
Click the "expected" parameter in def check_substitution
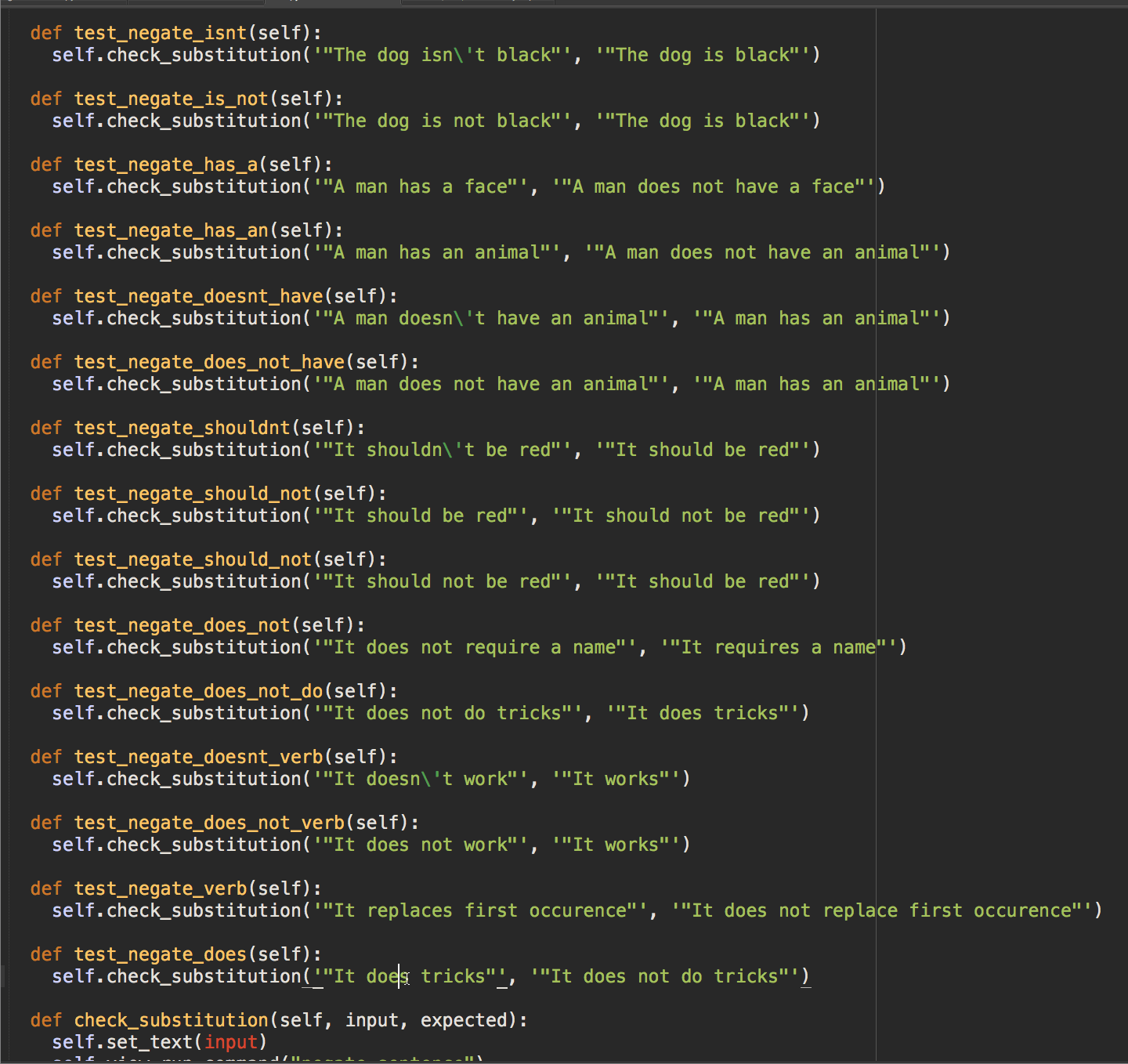[x=464, y=1020]
